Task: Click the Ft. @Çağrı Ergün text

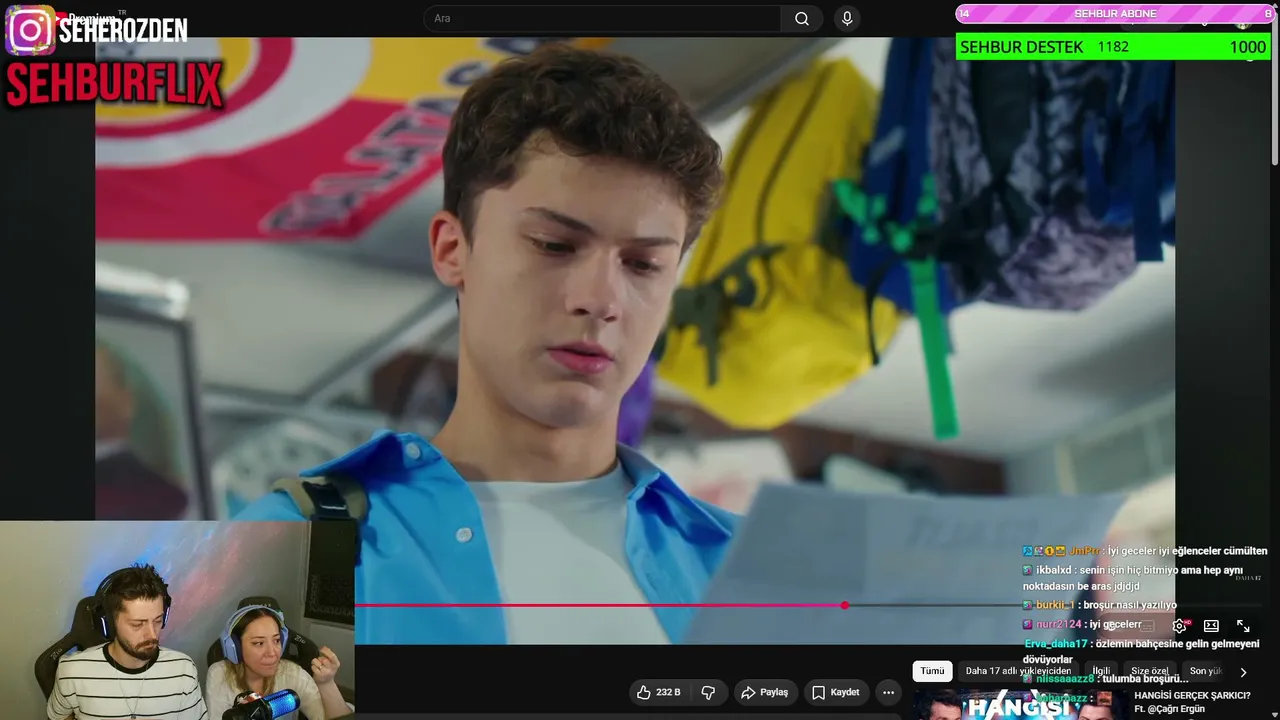Action: point(1169,709)
